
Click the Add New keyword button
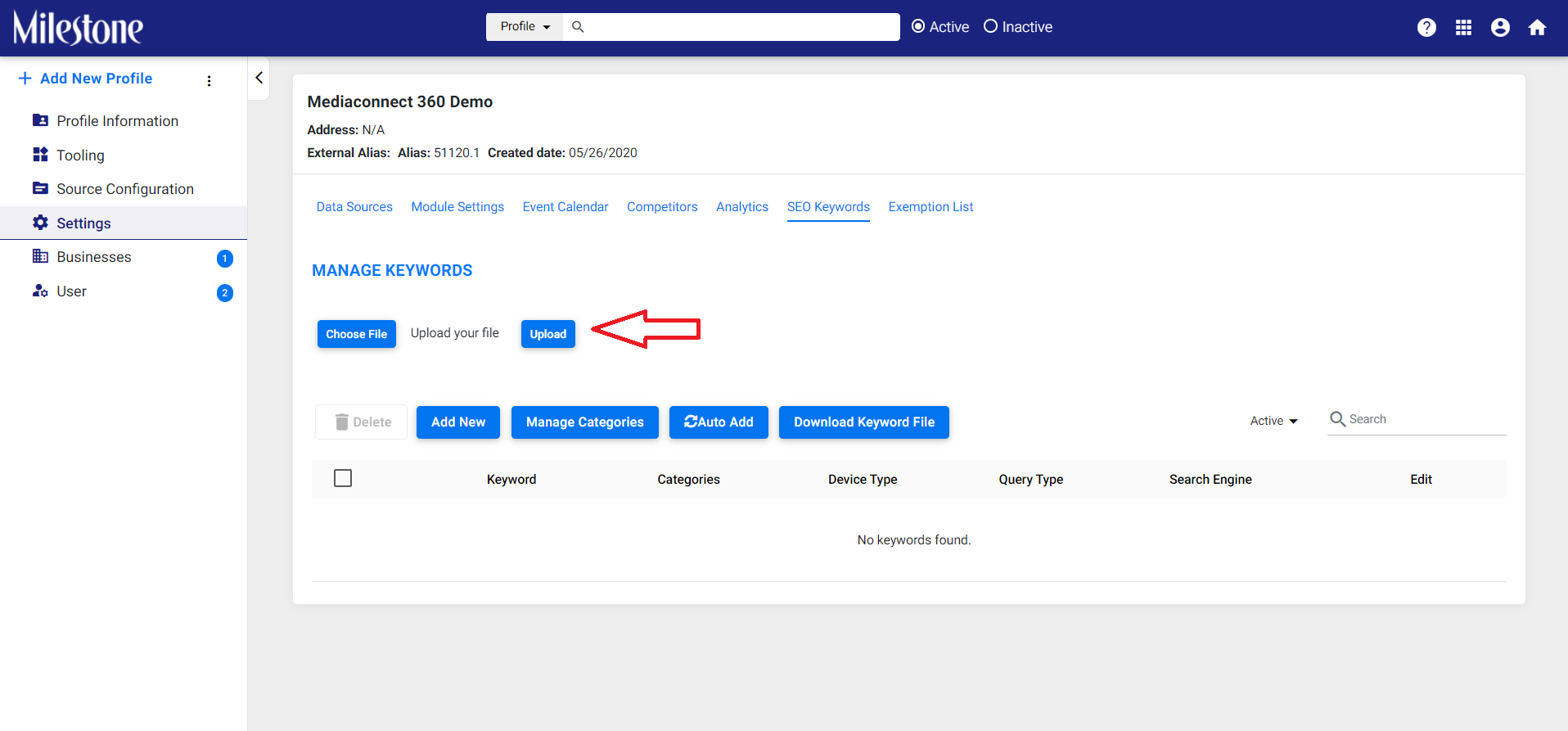(x=458, y=422)
